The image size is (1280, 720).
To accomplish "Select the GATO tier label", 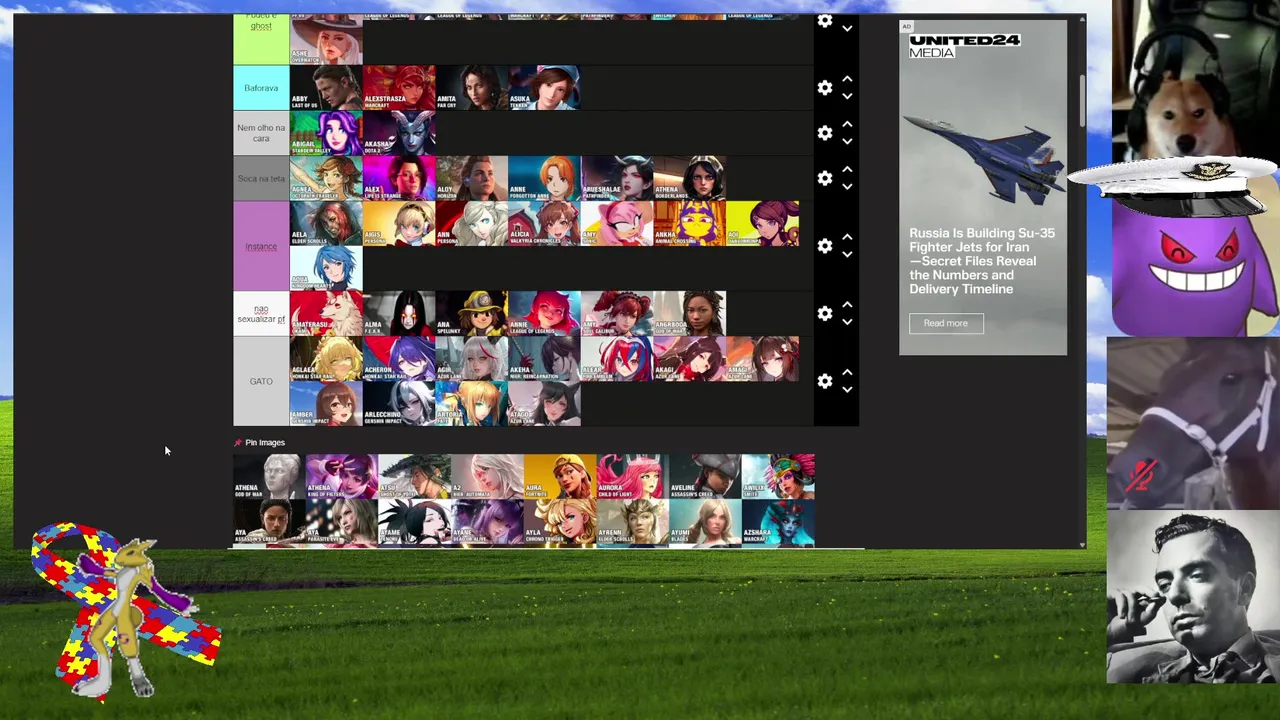I will pos(261,381).
